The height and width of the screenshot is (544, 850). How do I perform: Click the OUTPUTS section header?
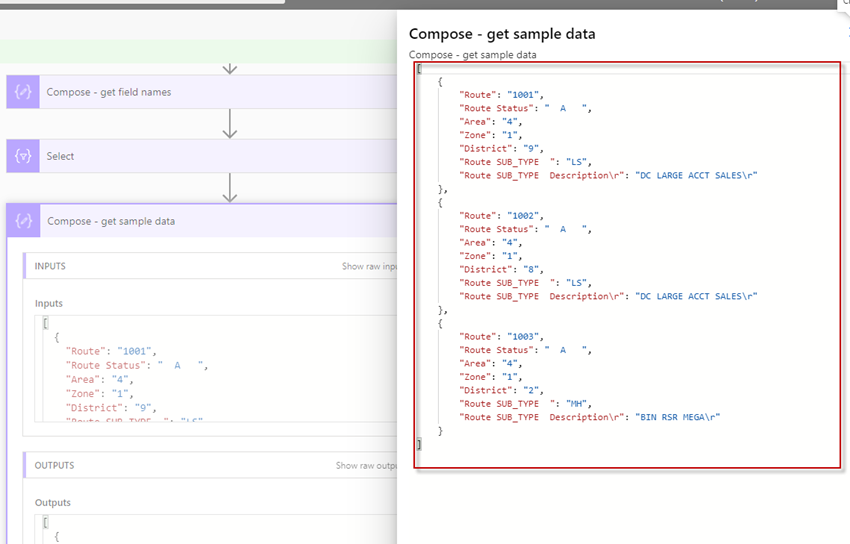pyautogui.click(x=54, y=466)
